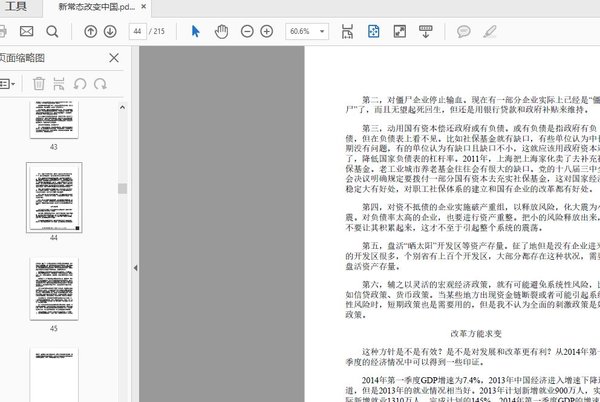Open the search magnifier tool
Screen dimensions: 600x402
[52, 31]
